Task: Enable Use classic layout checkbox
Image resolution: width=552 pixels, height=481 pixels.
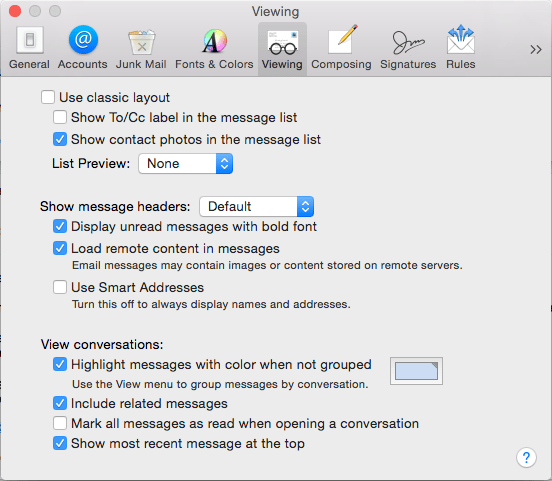Action: pos(48,97)
